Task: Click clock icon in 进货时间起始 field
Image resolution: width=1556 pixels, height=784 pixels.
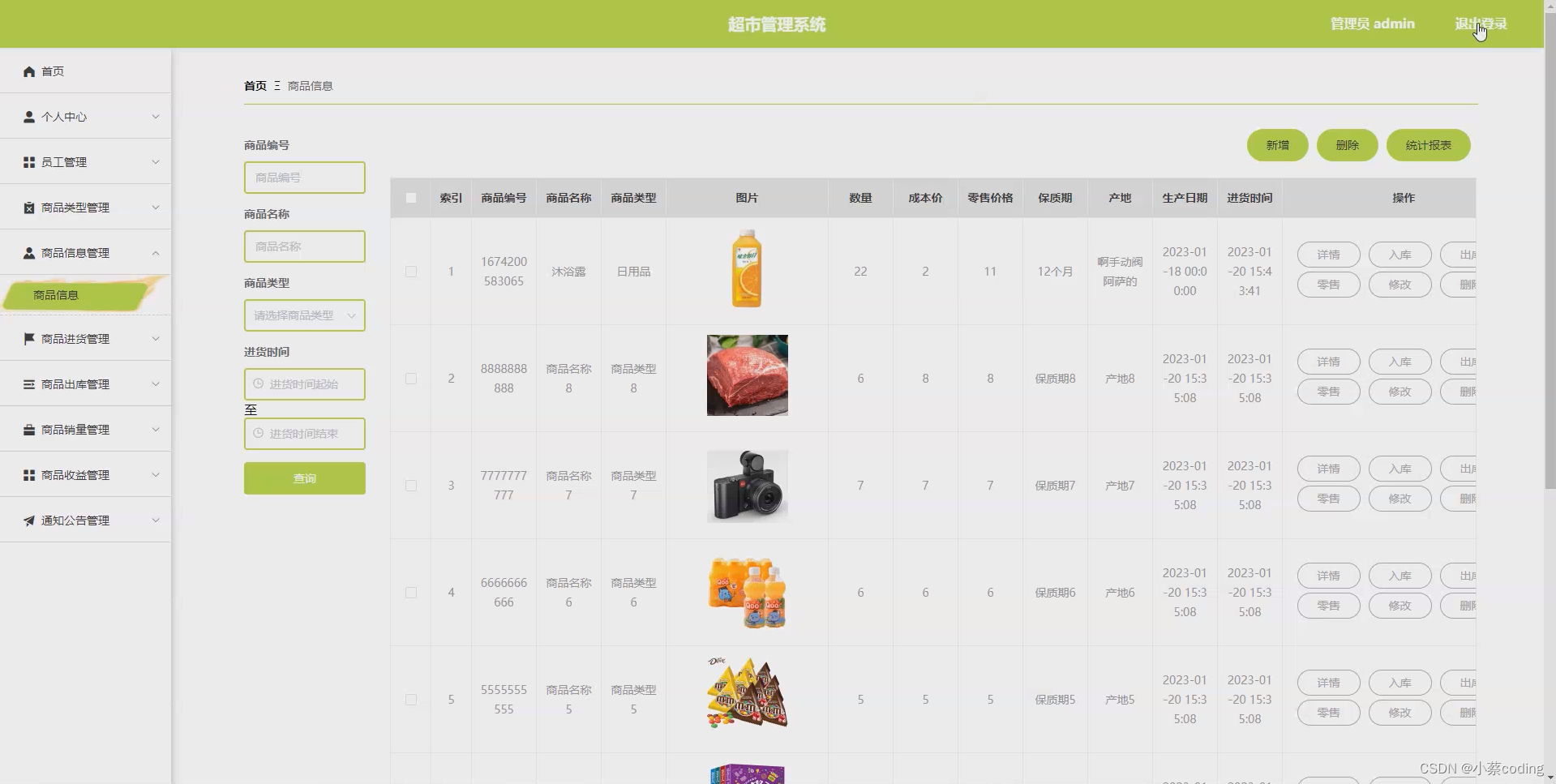Action: pyautogui.click(x=259, y=383)
